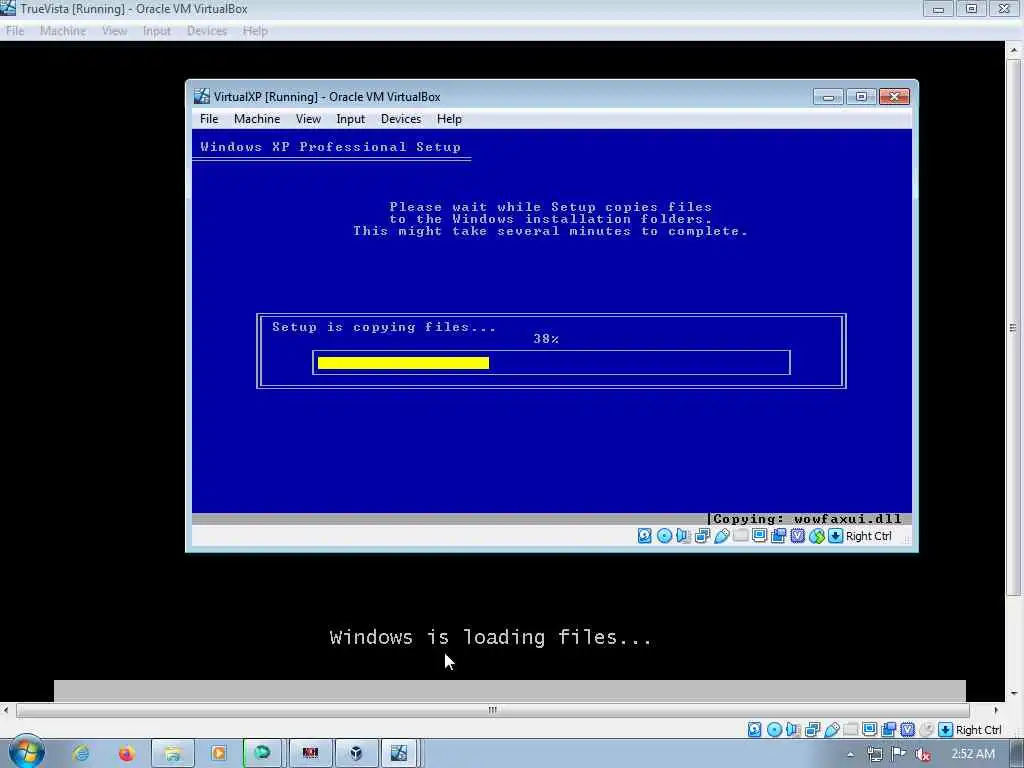
Task: Click the scroll-down arrow of TrueVista scrollbar
Action: point(1013,693)
